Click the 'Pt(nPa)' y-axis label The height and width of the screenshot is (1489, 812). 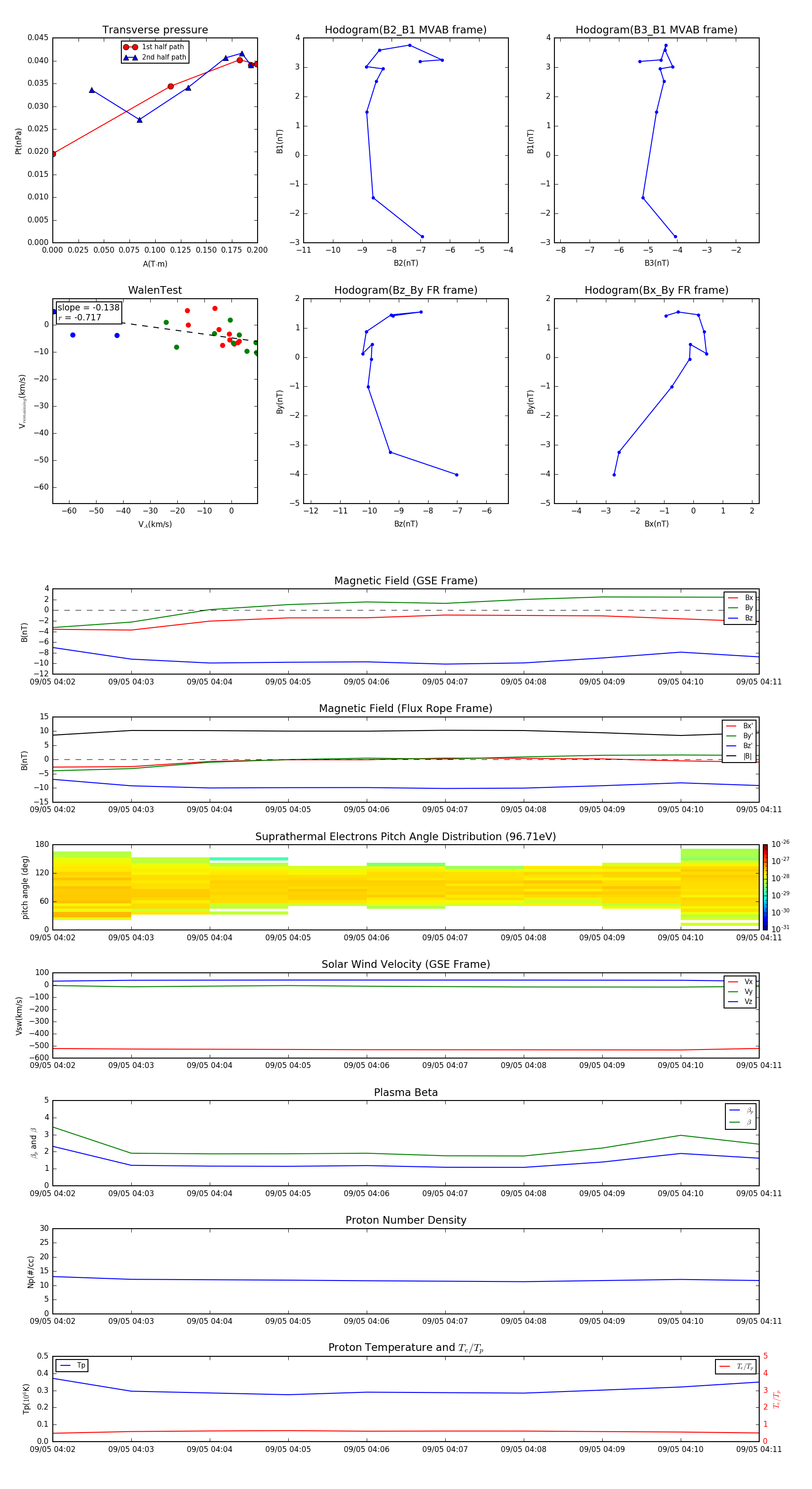click(x=18, y=141)
